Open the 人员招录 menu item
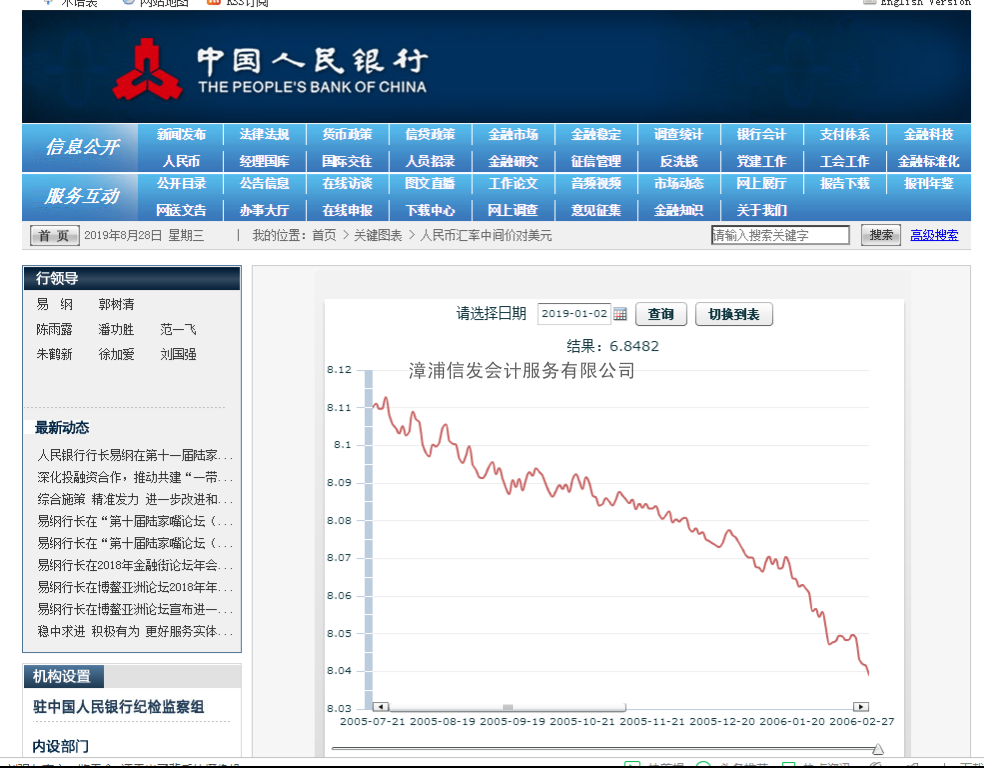The width and height of the screenshot is (984, 768). (430, 161)
